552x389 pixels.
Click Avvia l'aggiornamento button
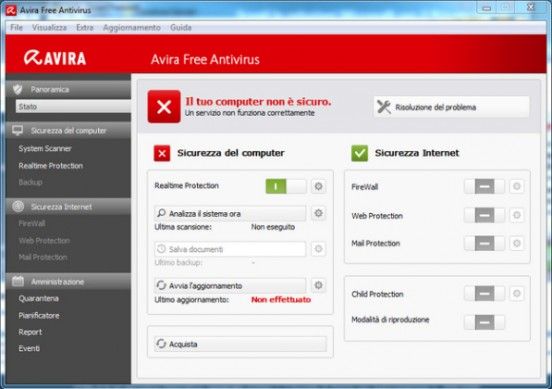230,286
